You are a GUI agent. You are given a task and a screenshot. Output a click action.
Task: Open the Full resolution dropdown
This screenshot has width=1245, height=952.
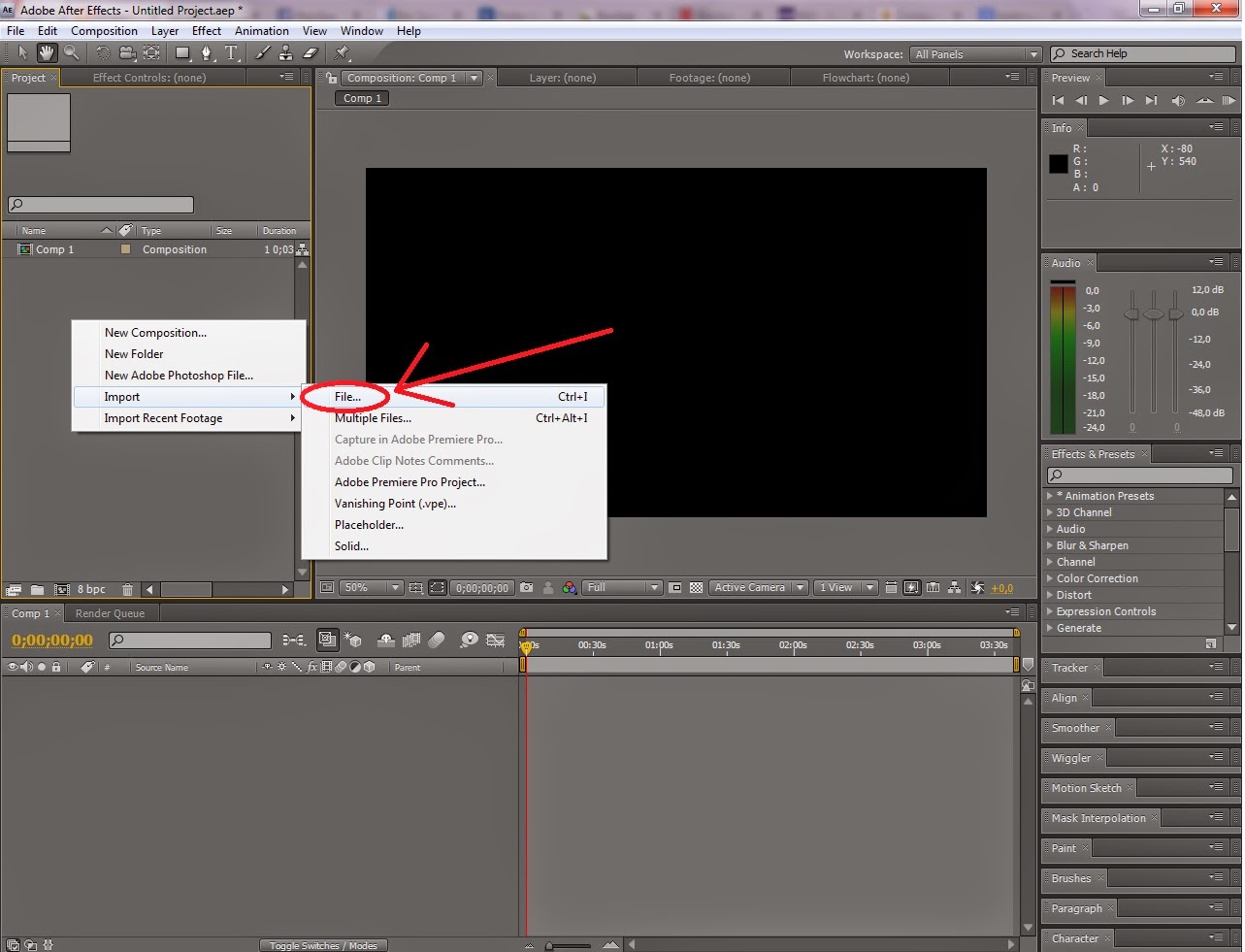pos(622,587)
